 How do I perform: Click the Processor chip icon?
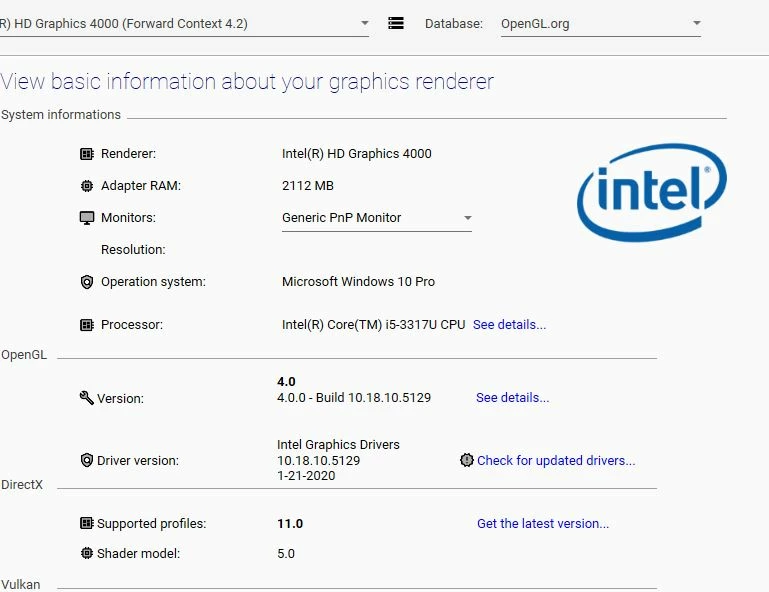coord(87,325)
